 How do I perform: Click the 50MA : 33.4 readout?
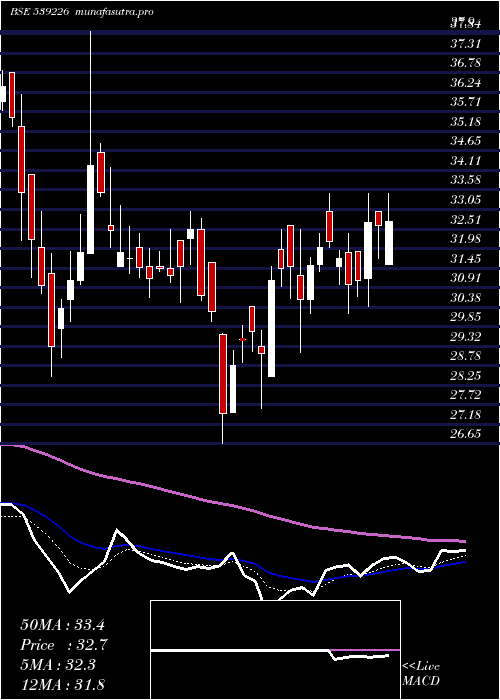[62, 625]
